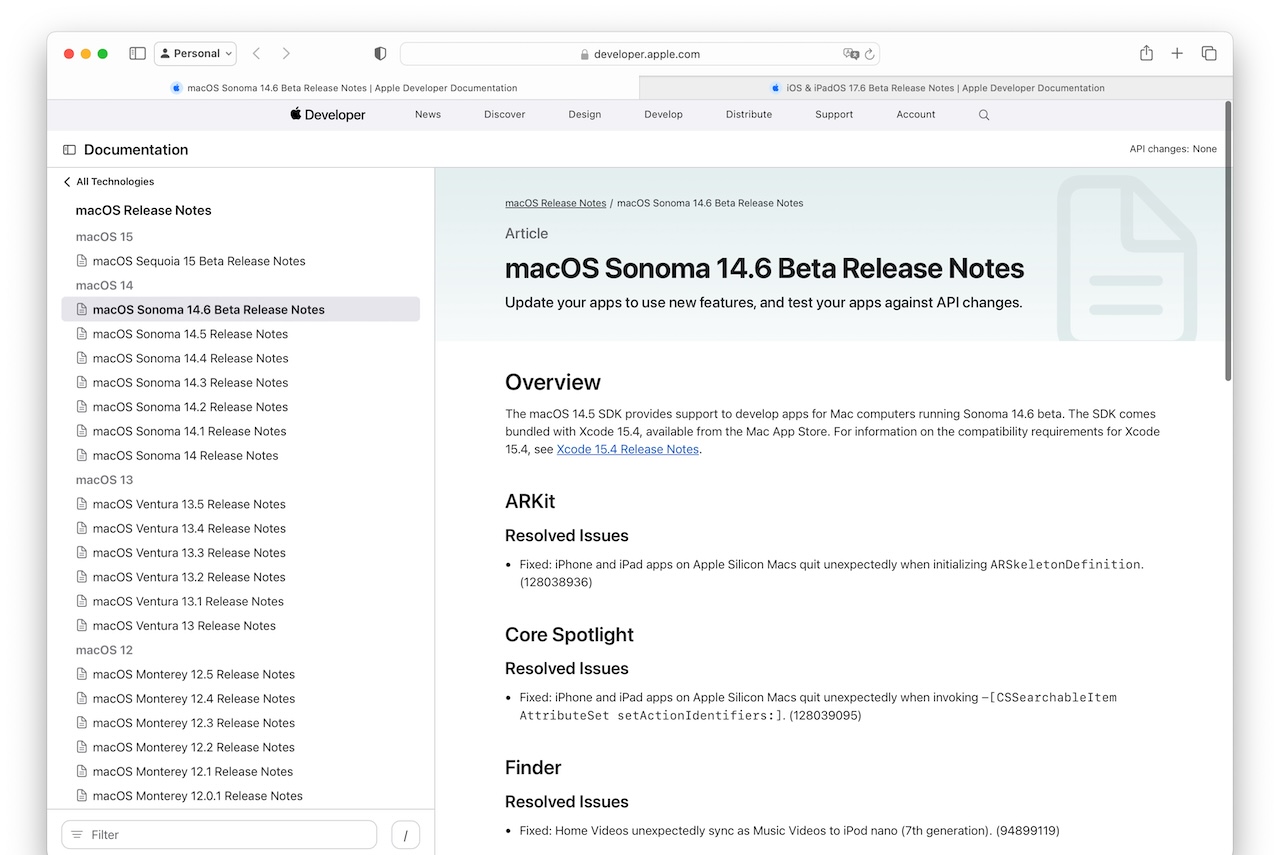Switch to iOS & iPadOS 17.6 Beta tab
Image resolution: width=1280 pixels, height=855 pixels.
936,88
